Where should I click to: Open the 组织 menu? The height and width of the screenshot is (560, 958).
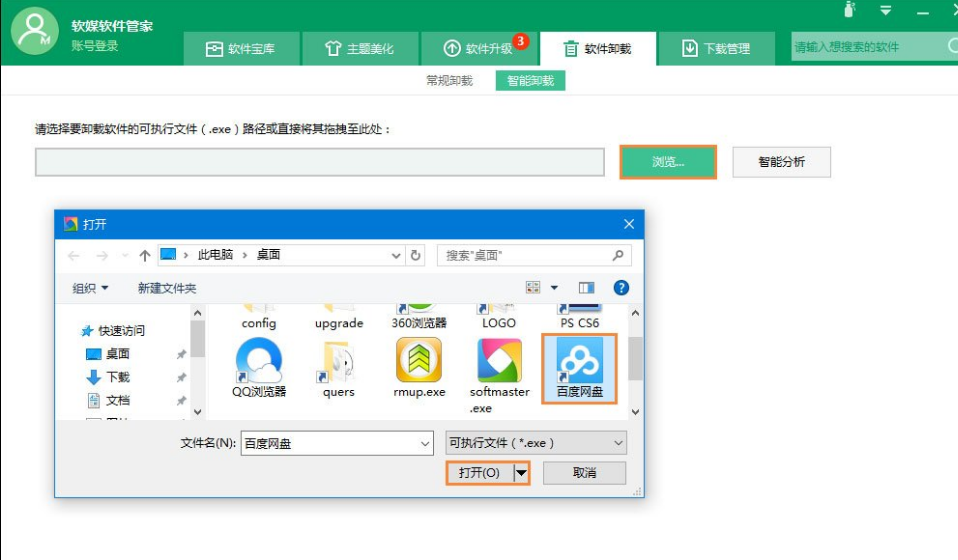[90, 288]
